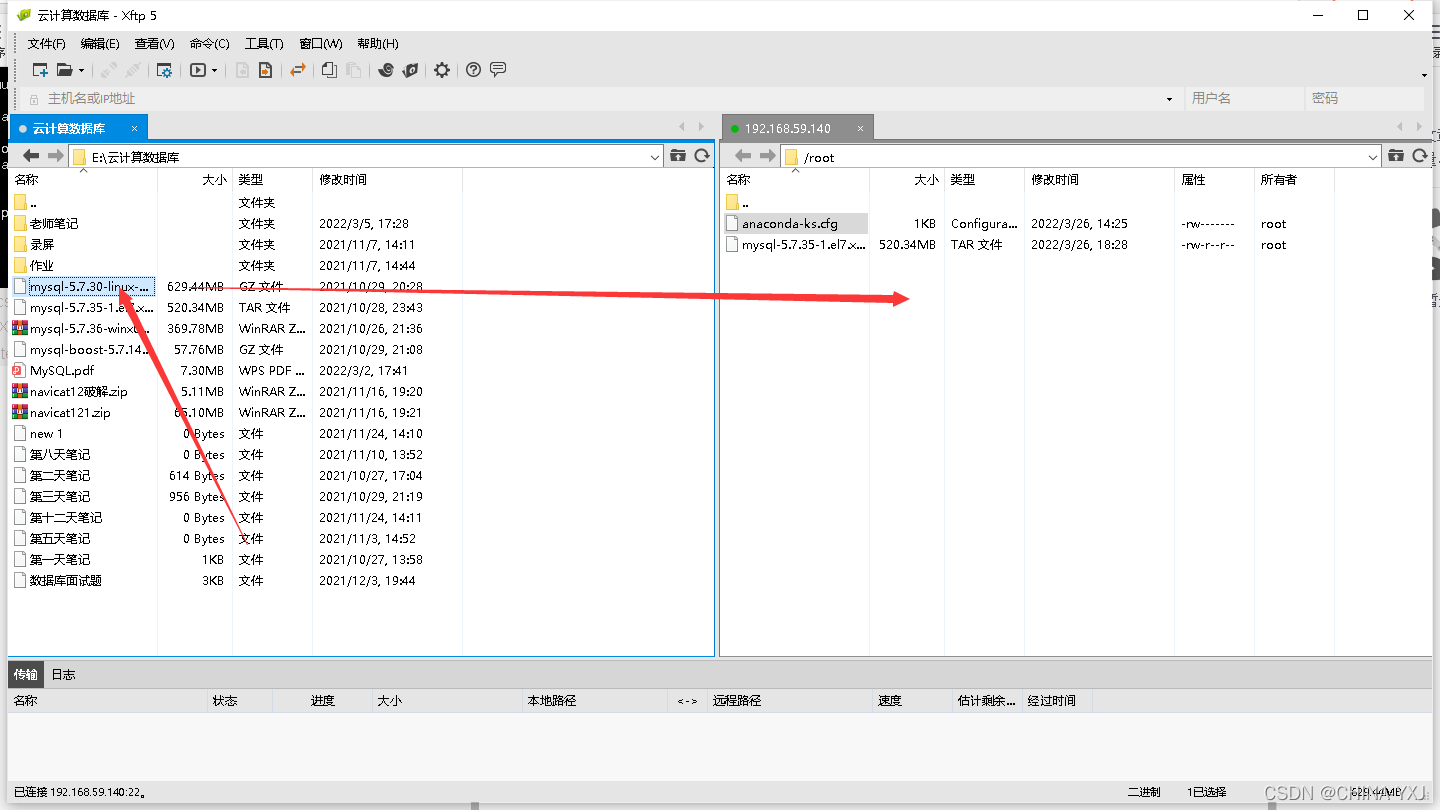Refresh the remote /root pane
This screenshot has width=1440, height=810.
(1420, 156)
